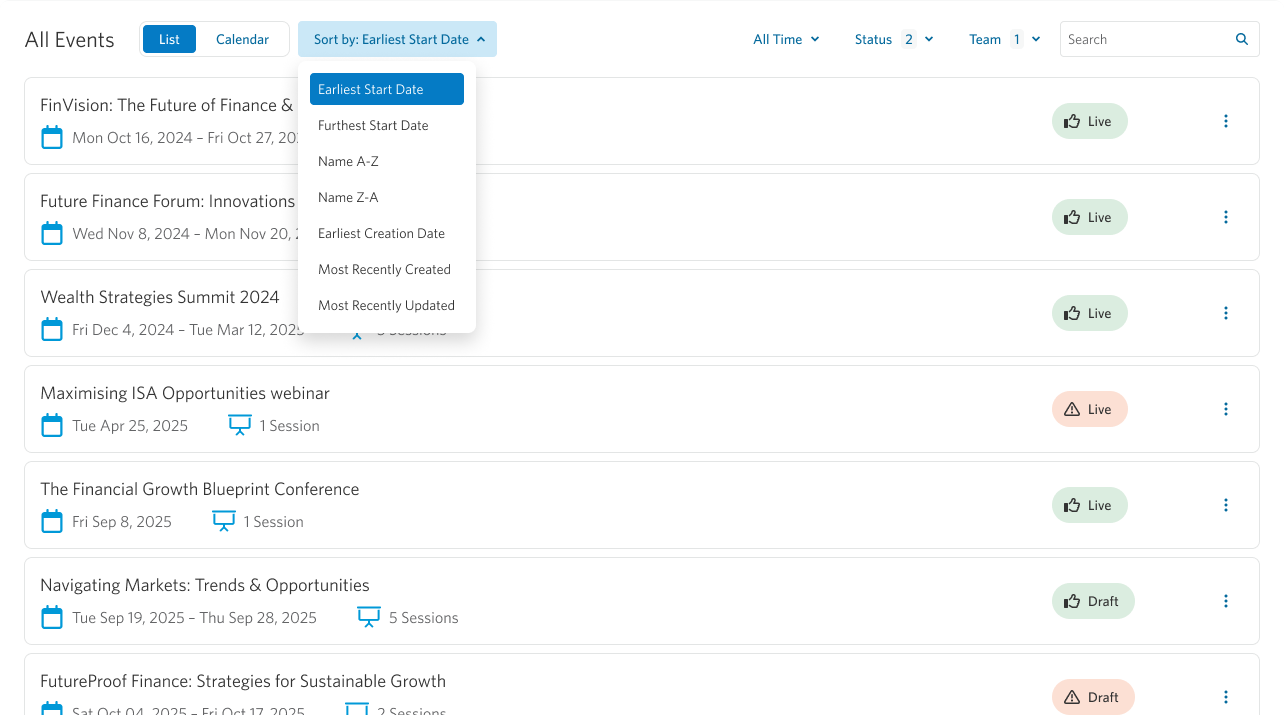Click into the Search input field
The width and height of the screenshot is (1284, 715).
[x=1145, y=40]
